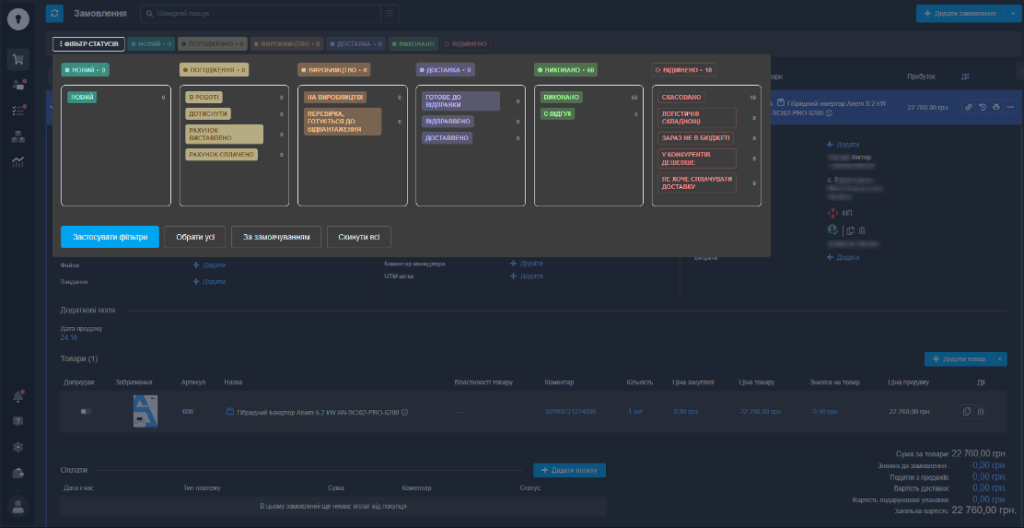
Task: Open the tasks checklist icon in sidebar
Action: [18, 110]
